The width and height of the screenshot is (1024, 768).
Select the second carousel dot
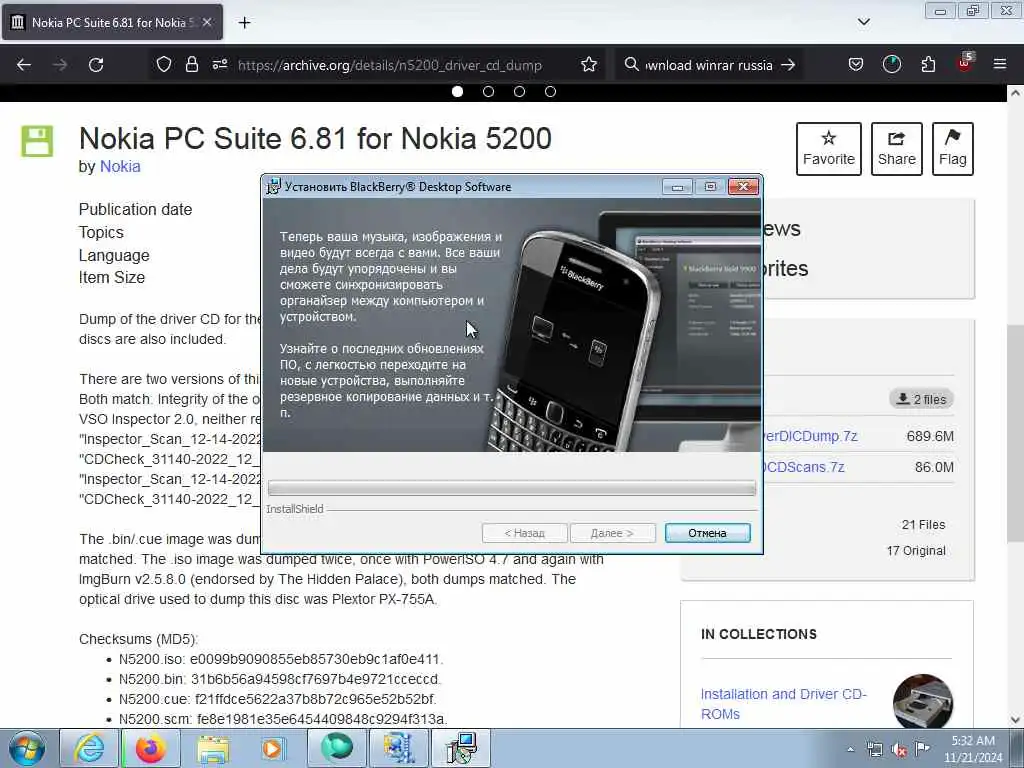click(488, 91)
